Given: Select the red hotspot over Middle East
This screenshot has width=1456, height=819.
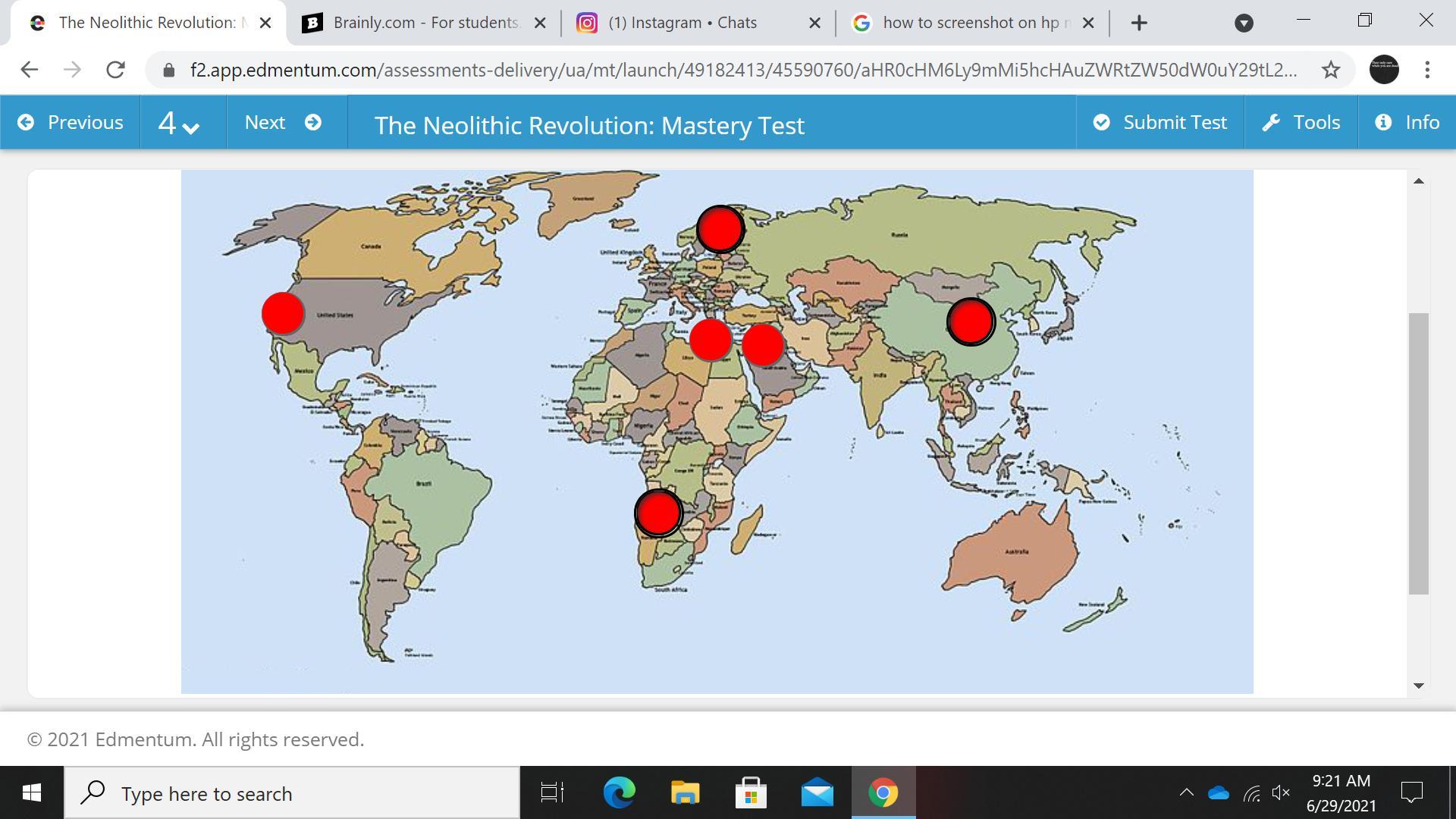Looking at the screenshot, I should pyautogui.click(x=763, y=344).
